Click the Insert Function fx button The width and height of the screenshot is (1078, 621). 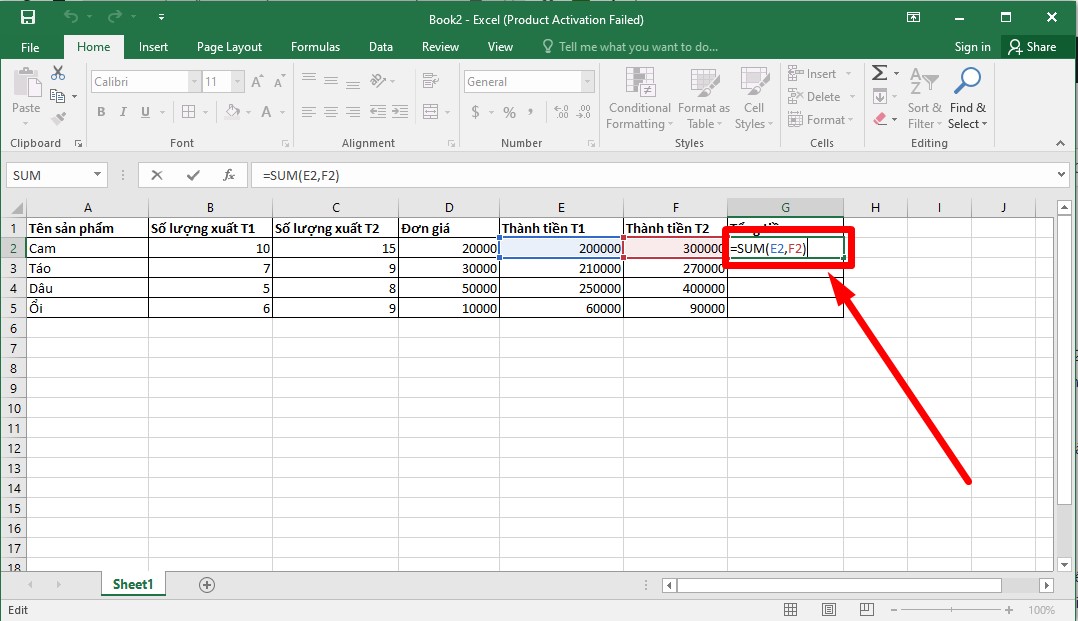(x=232, y=174)
